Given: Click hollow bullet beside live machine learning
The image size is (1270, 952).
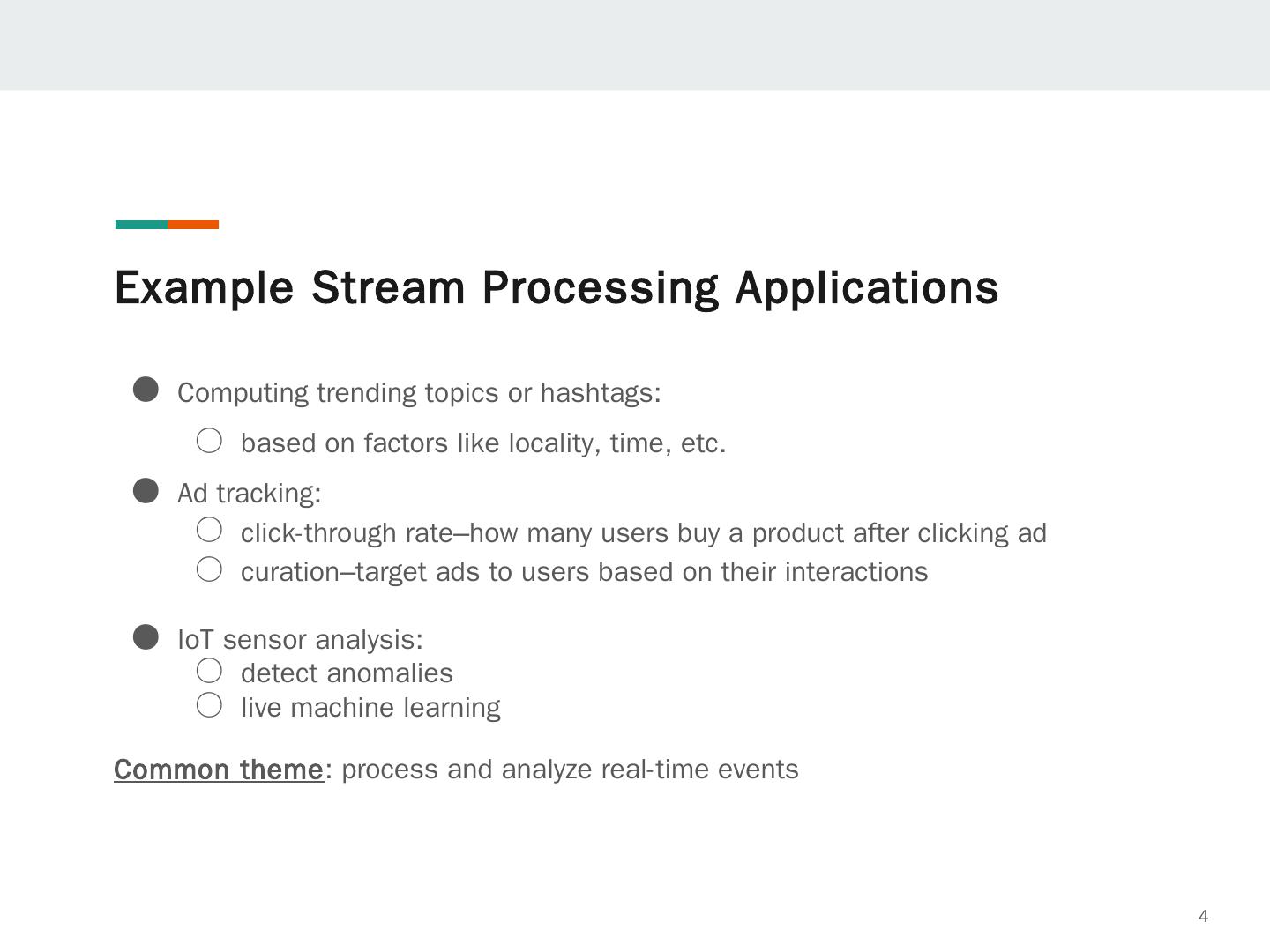Looking at the screenshot, I should pos(209,705).
